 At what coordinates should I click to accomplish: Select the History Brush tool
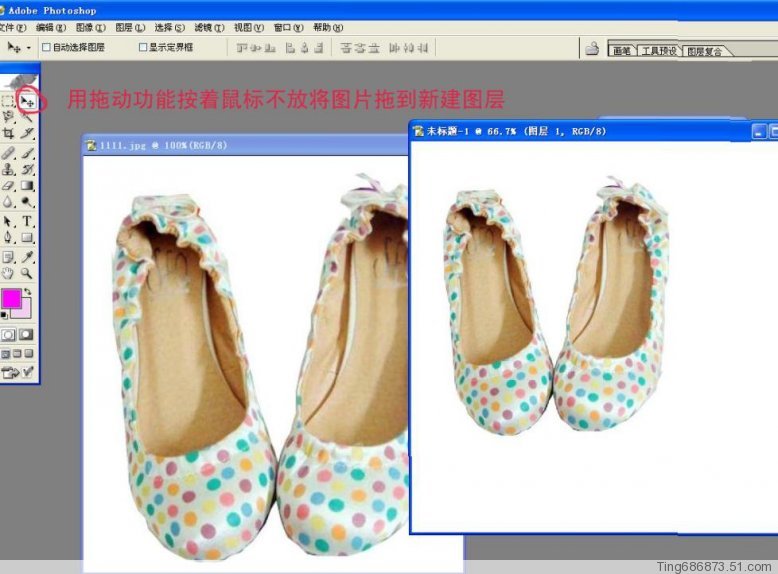pos(27,169)
